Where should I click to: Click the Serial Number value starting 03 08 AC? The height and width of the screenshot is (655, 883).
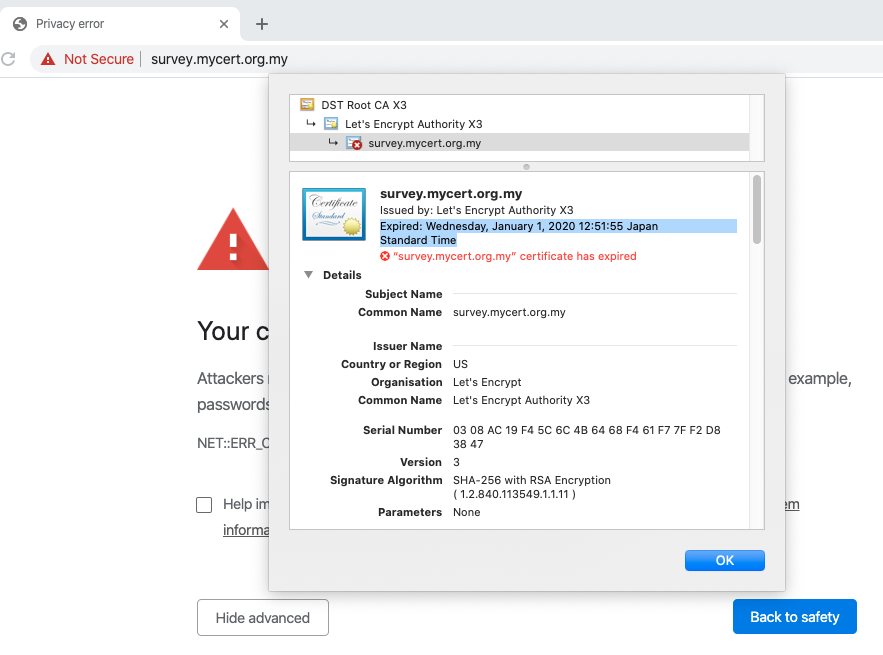587,437
